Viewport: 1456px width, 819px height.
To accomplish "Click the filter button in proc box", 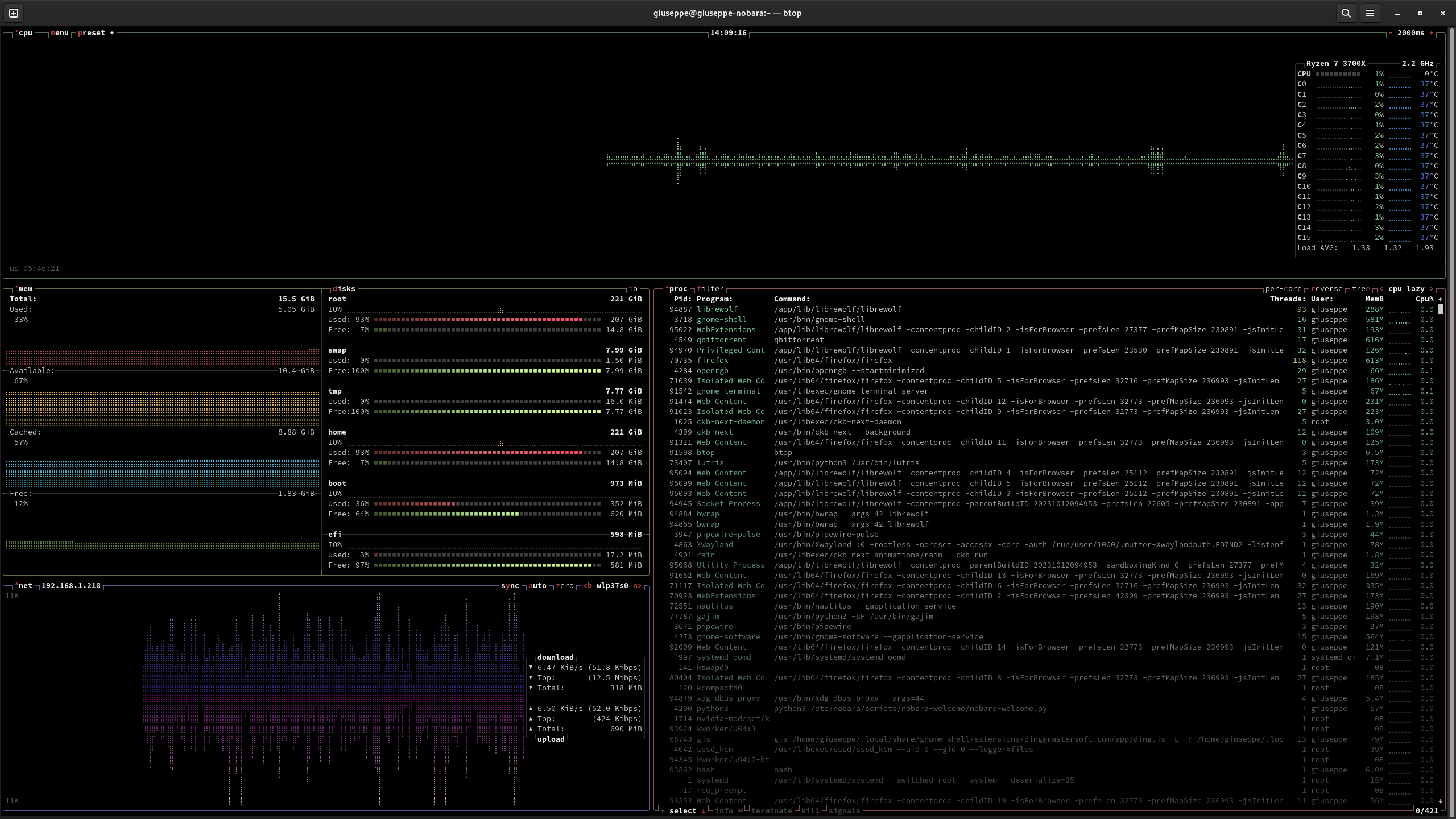I will (710, 289).
